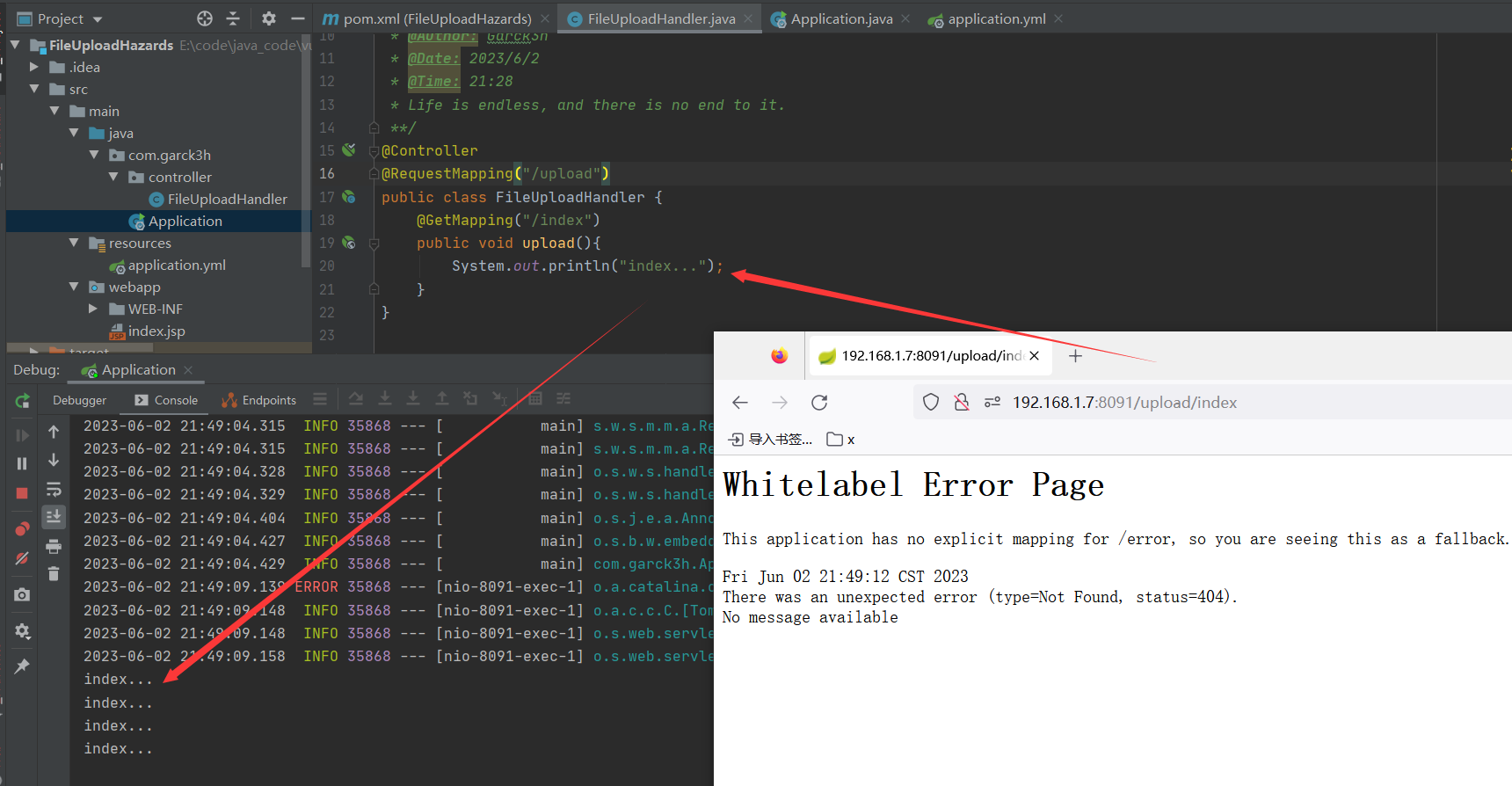Open the Project view dropdown
This screenshot has width=1512, height=786.
coord(98,19)
